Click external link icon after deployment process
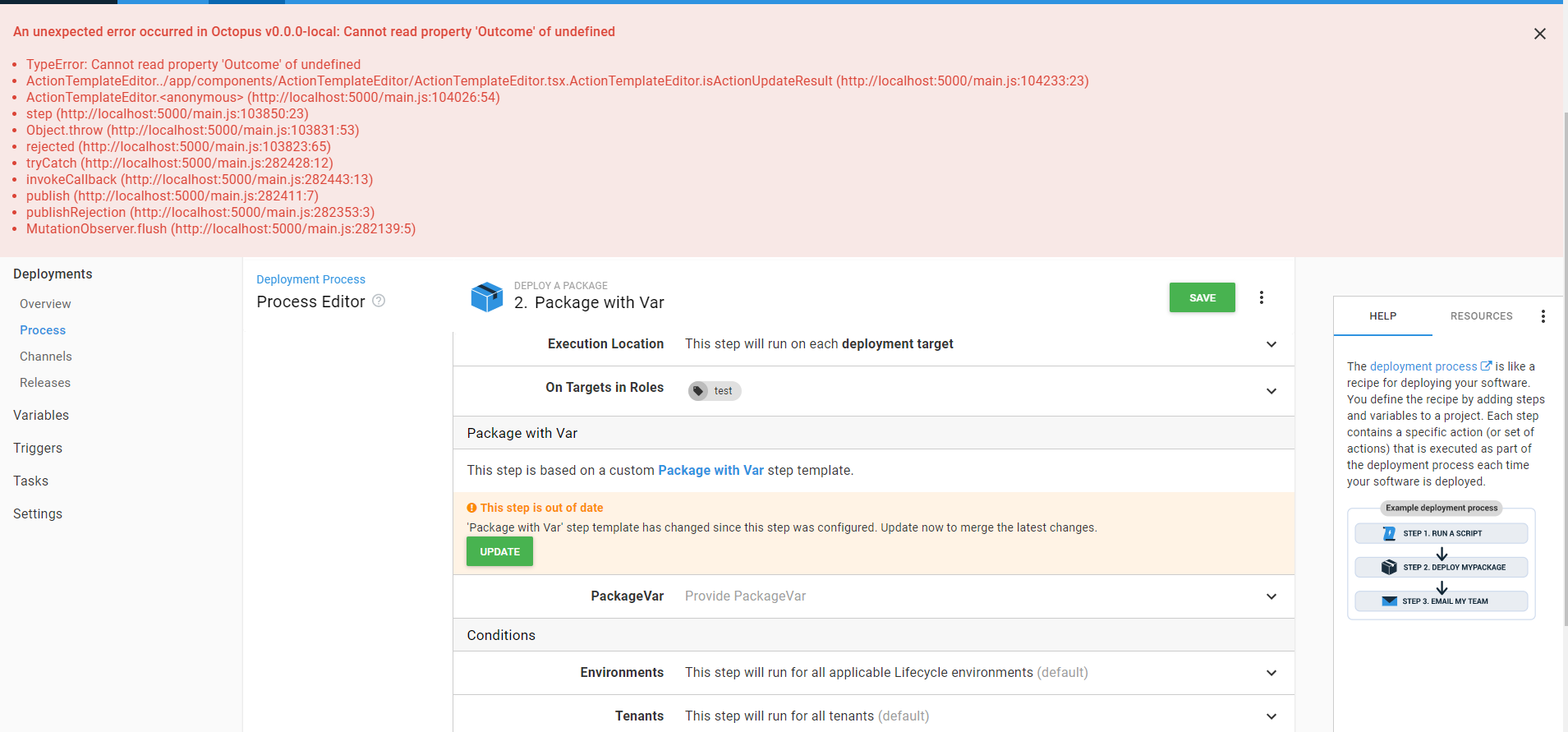 point(1486,366)
